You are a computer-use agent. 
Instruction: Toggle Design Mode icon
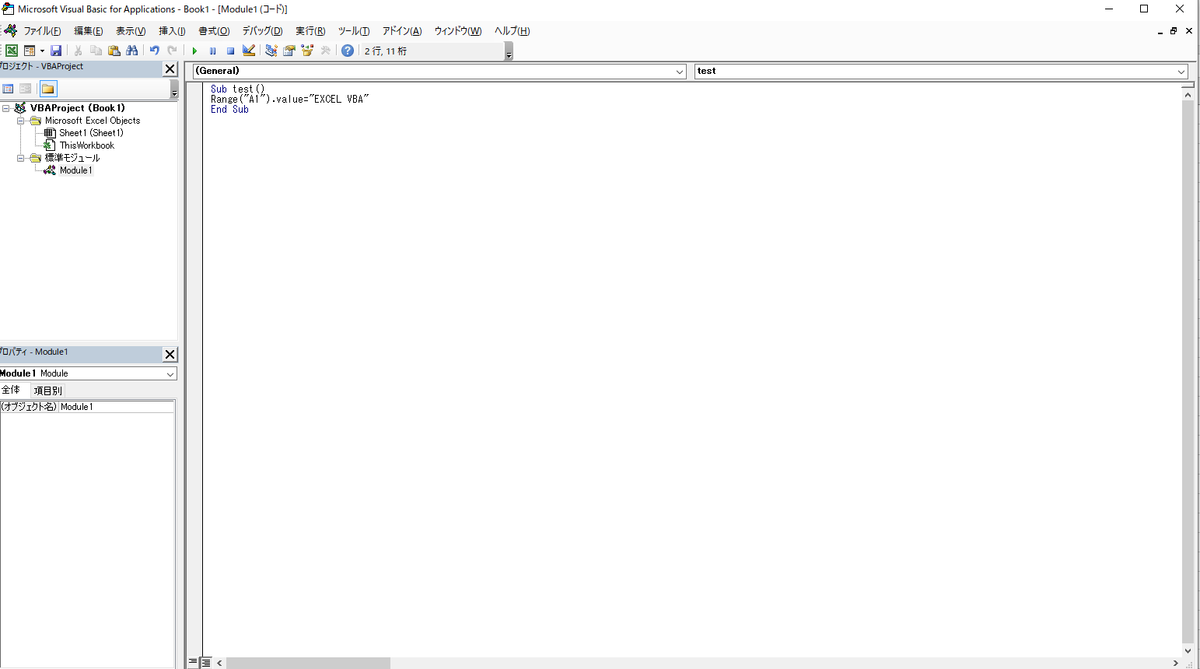point(249,51)
